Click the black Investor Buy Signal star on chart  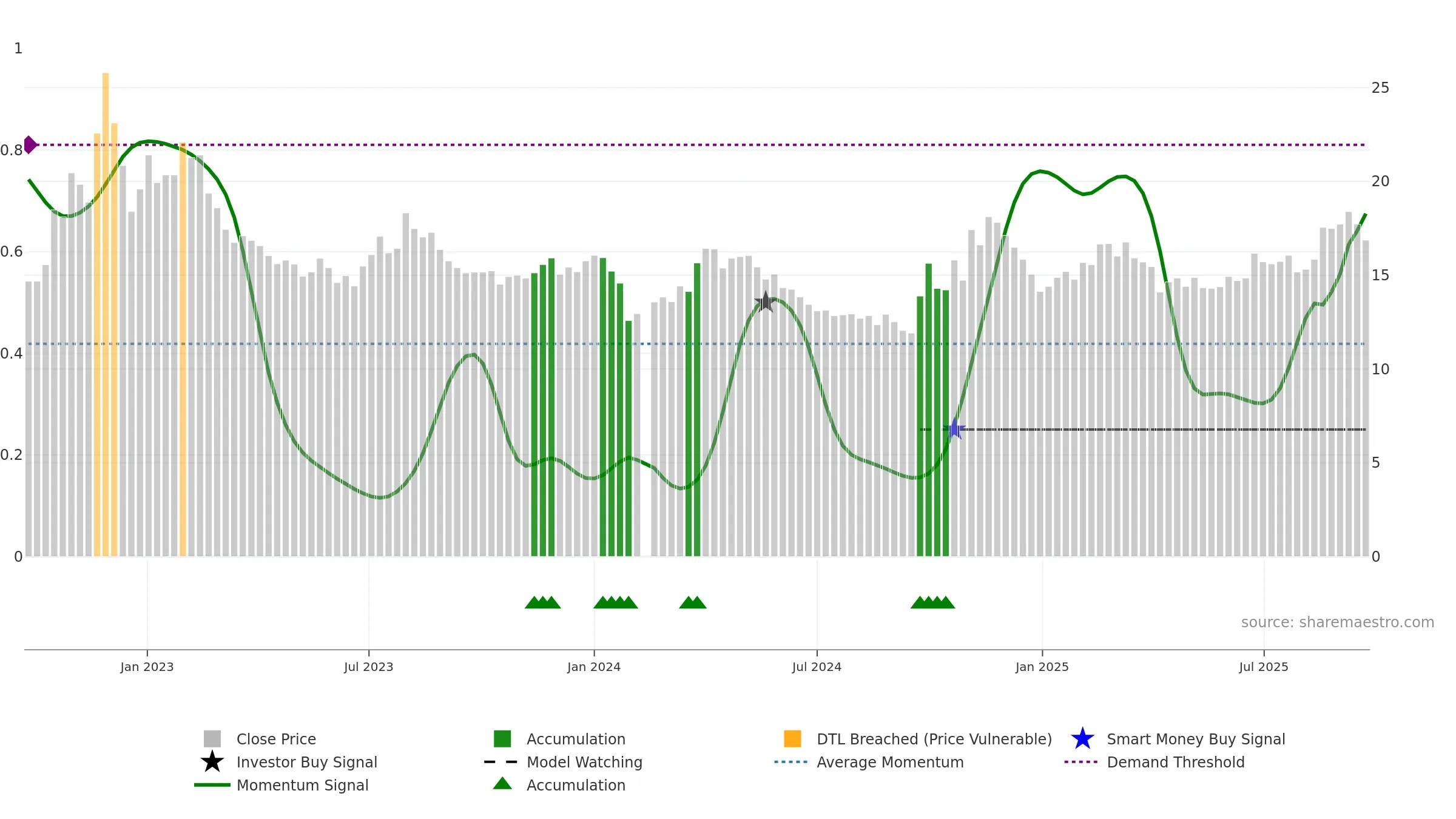click(766, 302)
